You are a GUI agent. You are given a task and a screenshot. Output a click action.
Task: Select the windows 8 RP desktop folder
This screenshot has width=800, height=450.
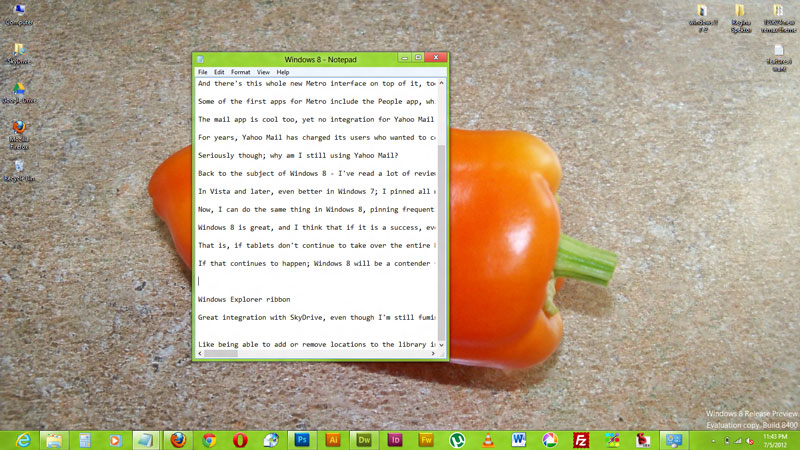(703, 18)
